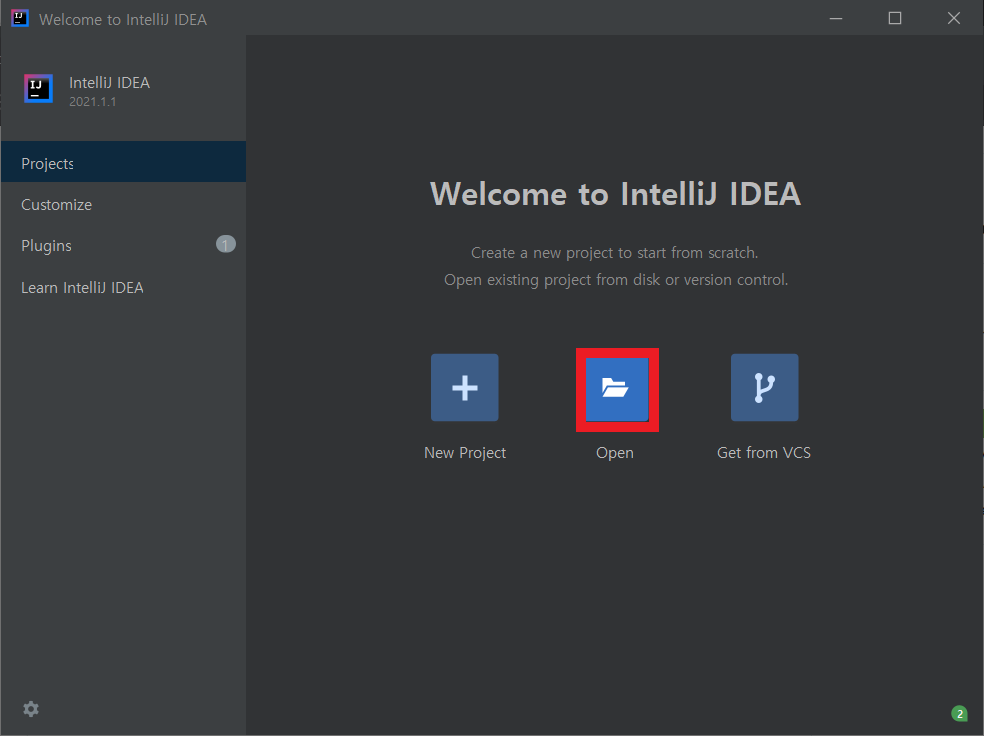Click the 2021.1.1 version text

[x=92, y=102]
